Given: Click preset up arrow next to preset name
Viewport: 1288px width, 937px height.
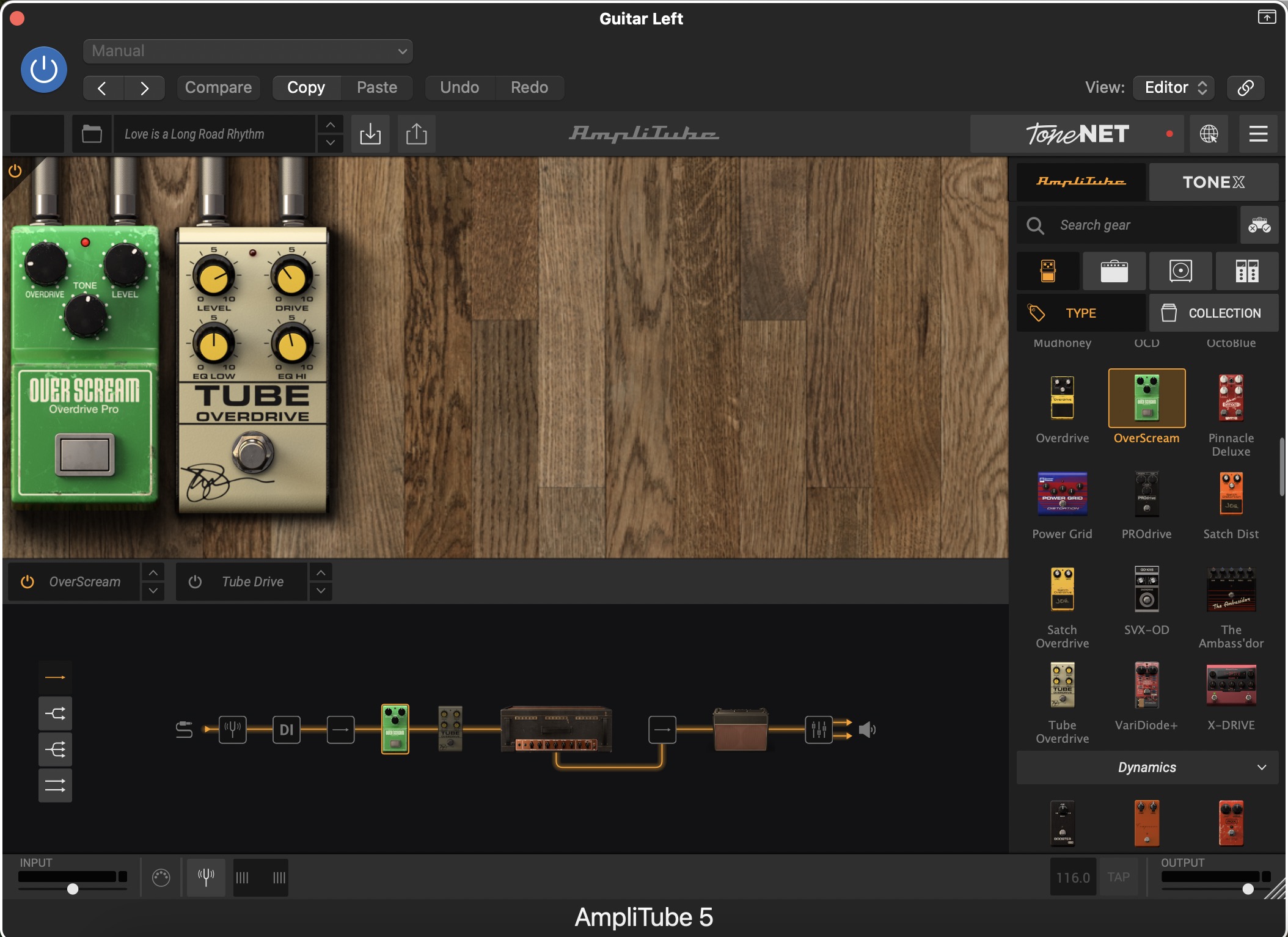Looking at the screenshot, I should point(331,125).
